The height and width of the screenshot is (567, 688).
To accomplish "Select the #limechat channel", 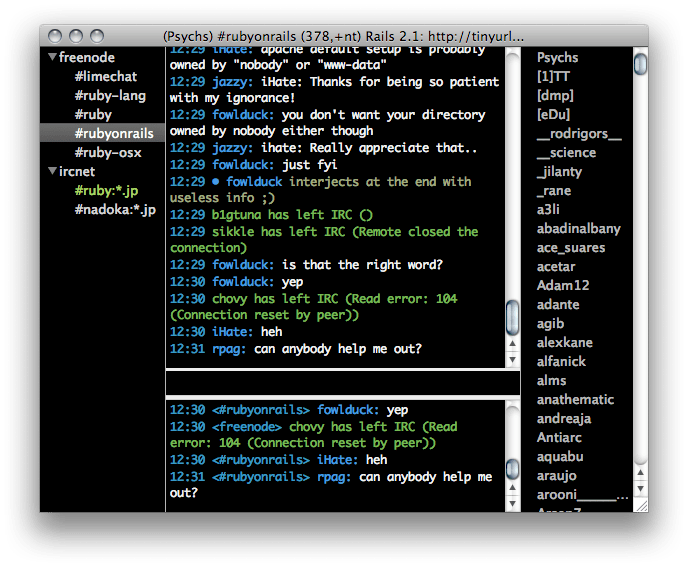I will (x=106, y=76).
